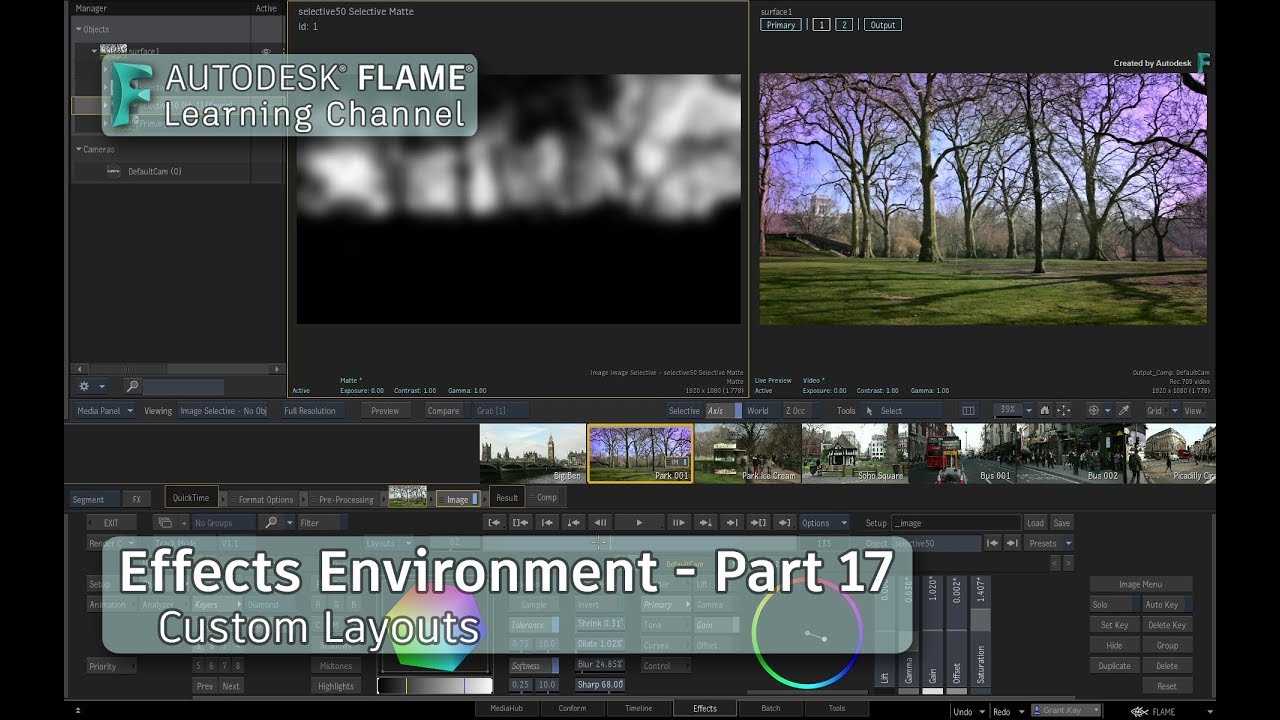This screenshot has height=720, width=1280.
Task: Click the crosshair target viewport icon
Action: pyautogui.click(x=1094, y=410)
